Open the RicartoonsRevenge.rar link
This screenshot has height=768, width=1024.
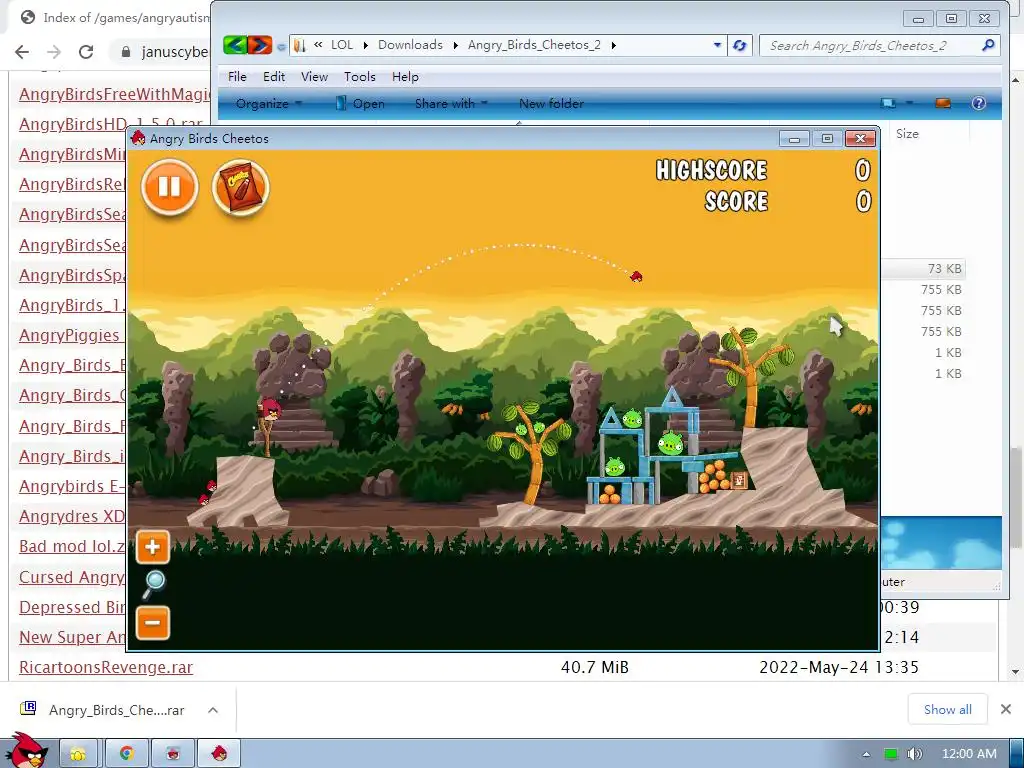[x=106, y=667]
